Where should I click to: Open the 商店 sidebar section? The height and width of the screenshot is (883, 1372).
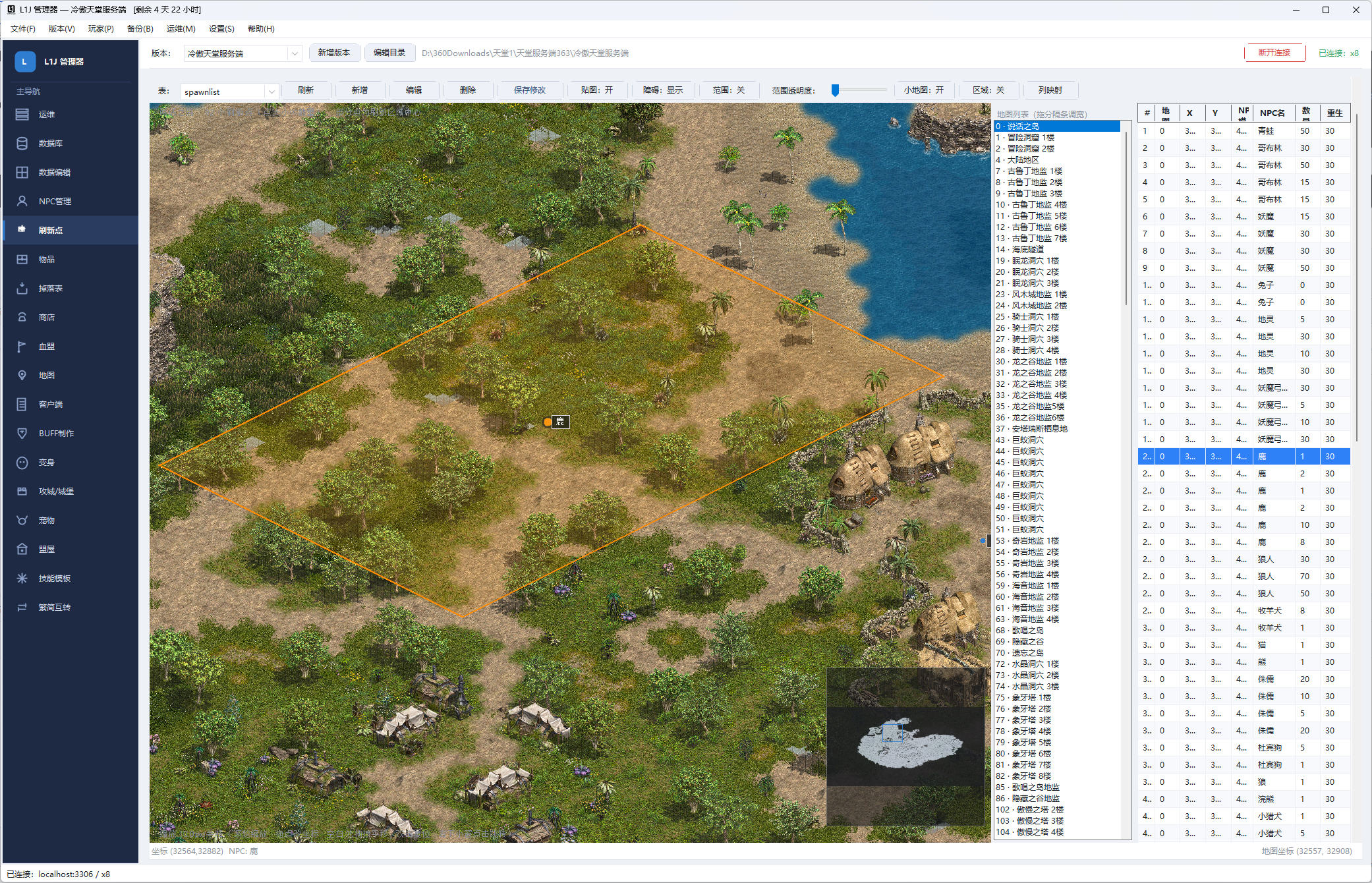(71, 318)
